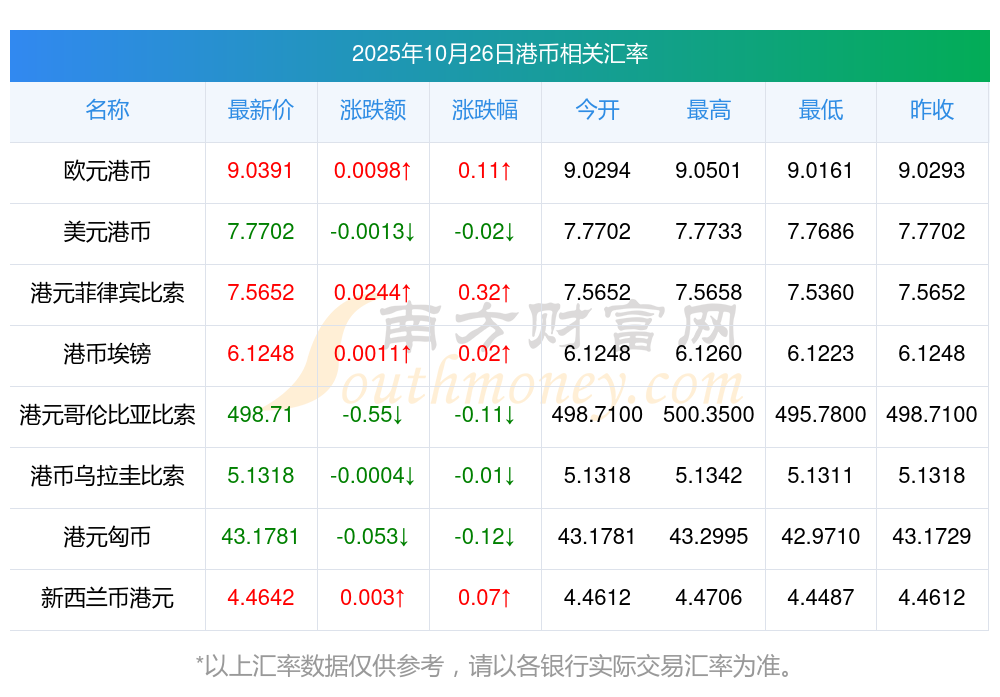Click the high value 7.7733

point(709,231)
